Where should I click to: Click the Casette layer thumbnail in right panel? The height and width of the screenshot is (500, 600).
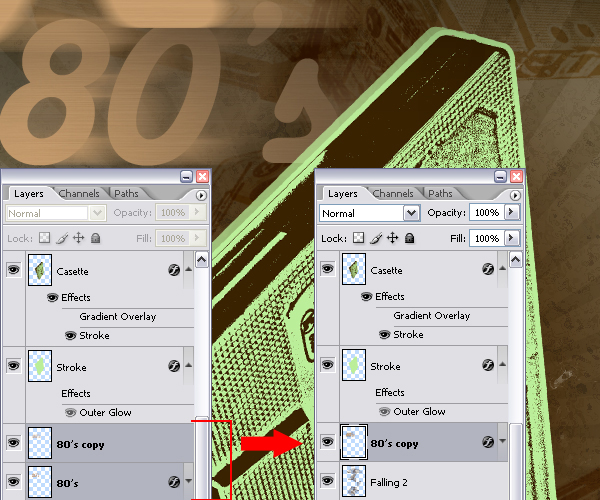354,270
